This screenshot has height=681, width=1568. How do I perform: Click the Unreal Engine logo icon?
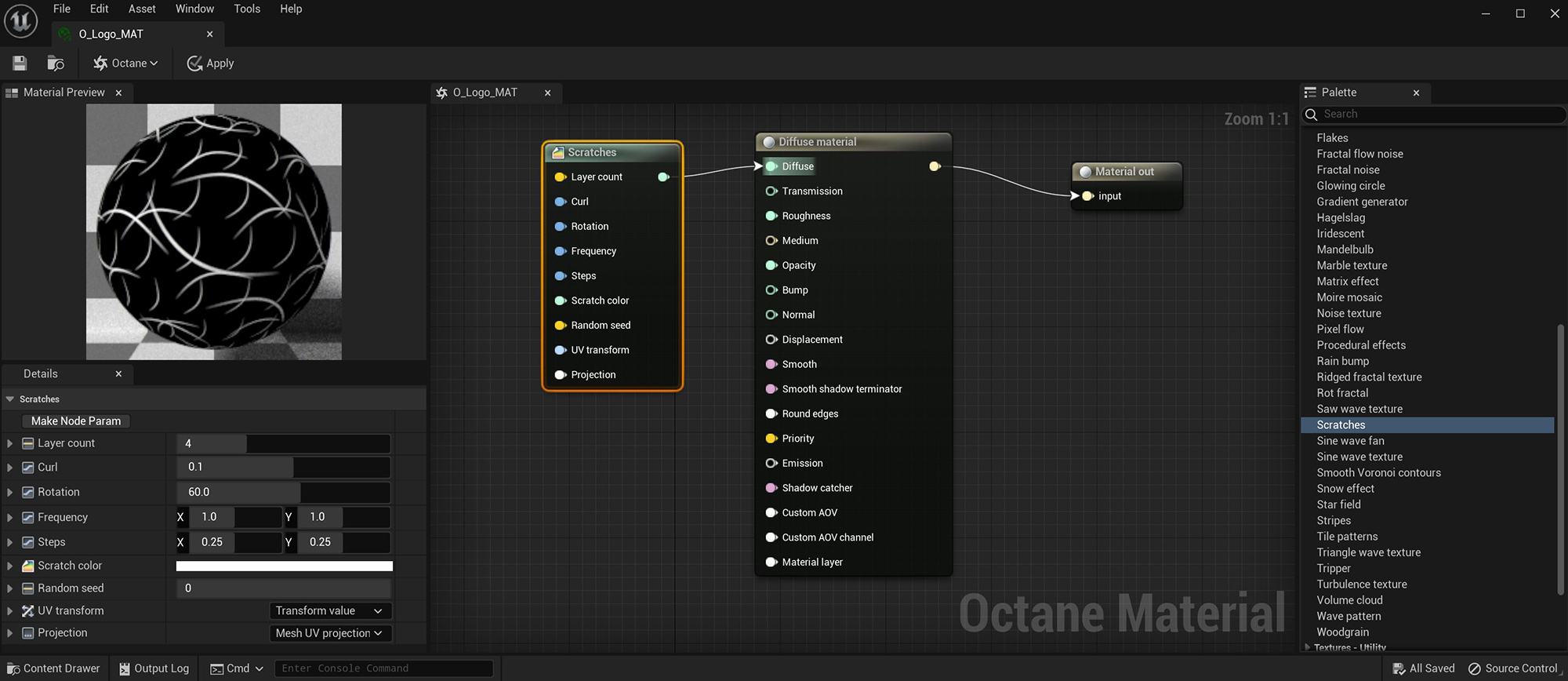coord(21,21)
